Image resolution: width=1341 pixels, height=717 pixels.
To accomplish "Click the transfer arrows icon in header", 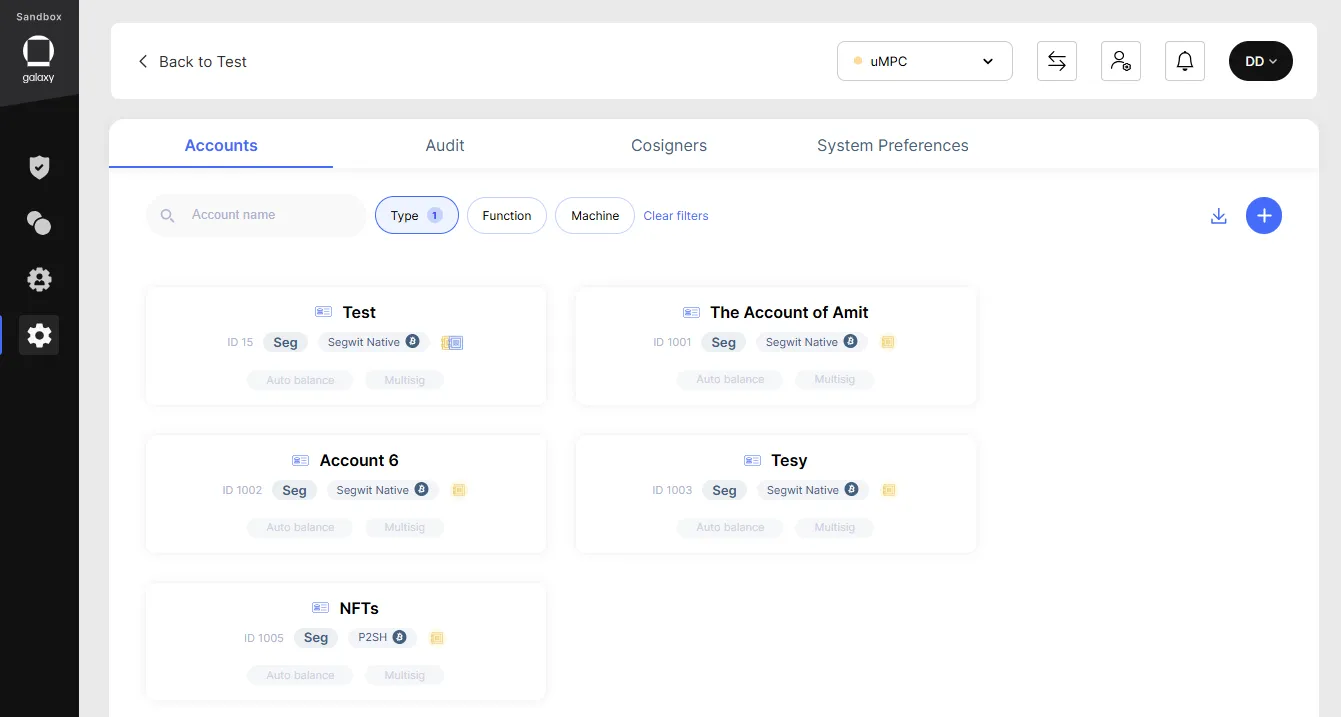I will click(x=1057, y=61).
